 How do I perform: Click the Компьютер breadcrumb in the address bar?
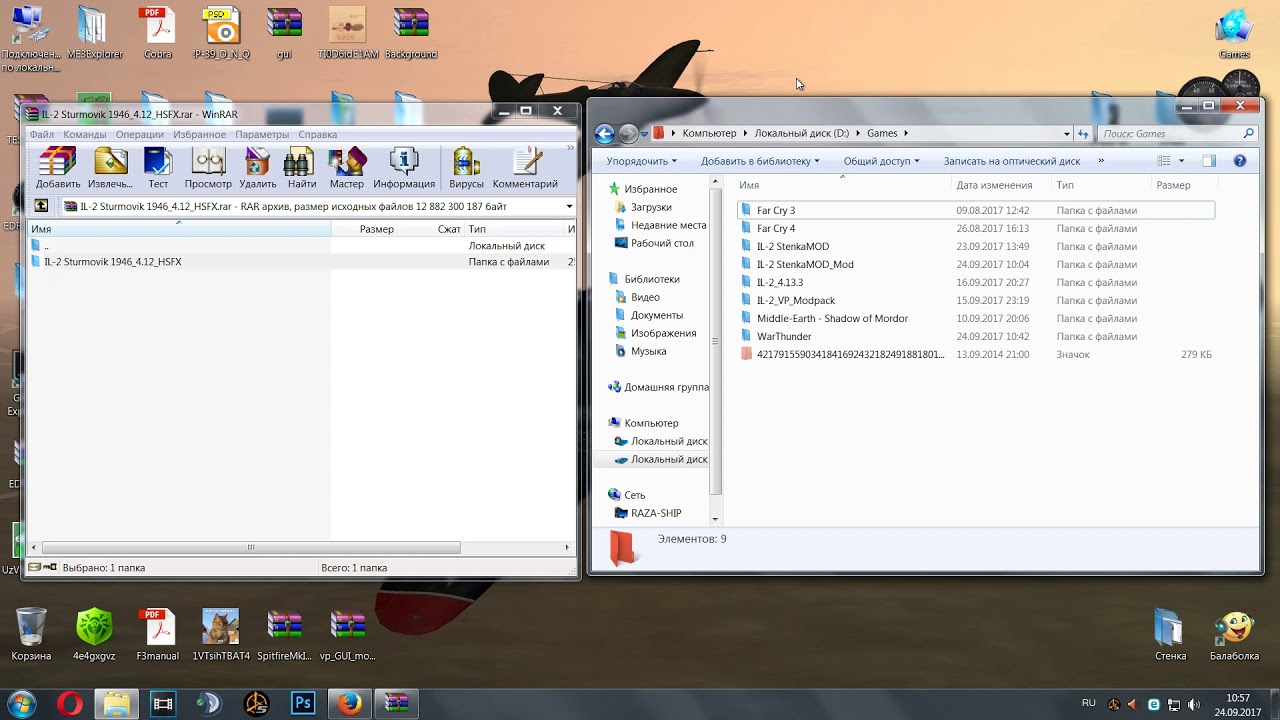point(709,134)
